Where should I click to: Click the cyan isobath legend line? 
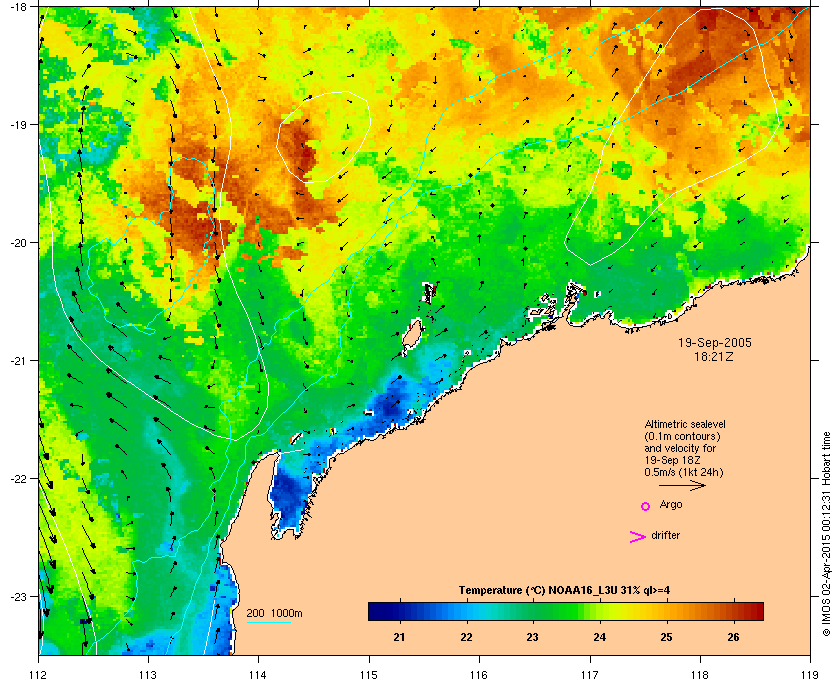point(268,622)
